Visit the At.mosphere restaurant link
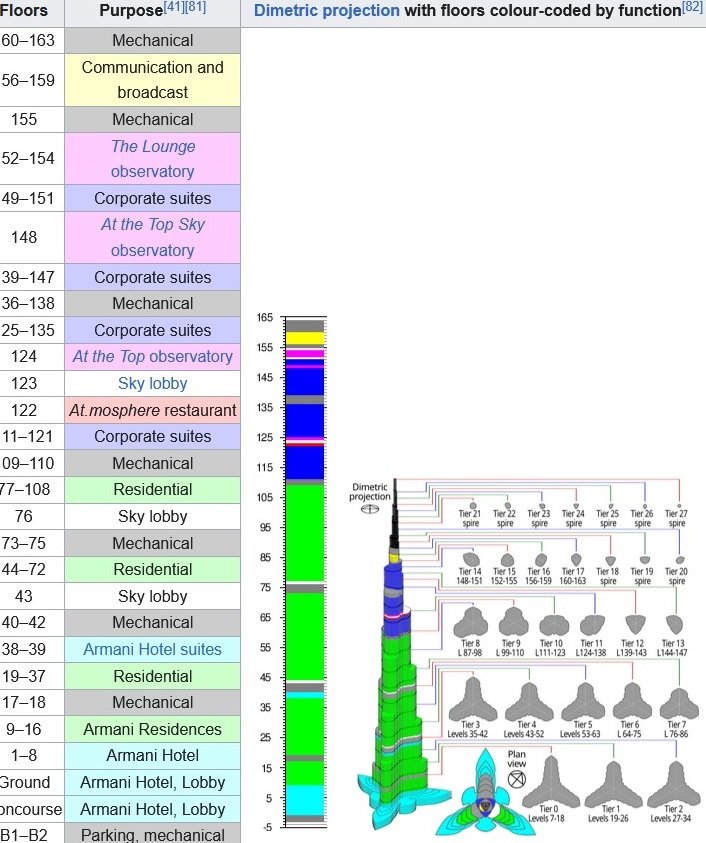This screenshot has height=843, width=706. (x=153, y=410)
